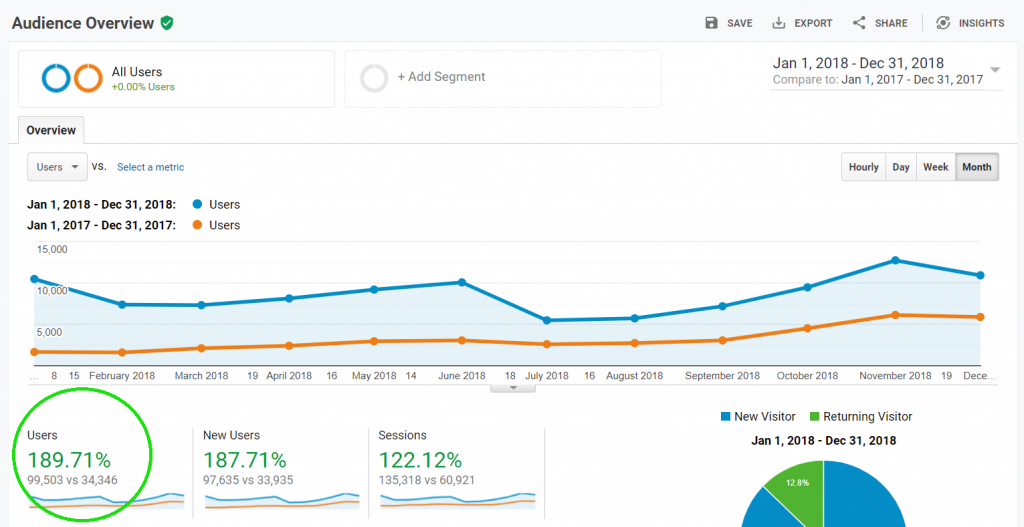Click the November 2018 blue data point

[x=894, y=260]
